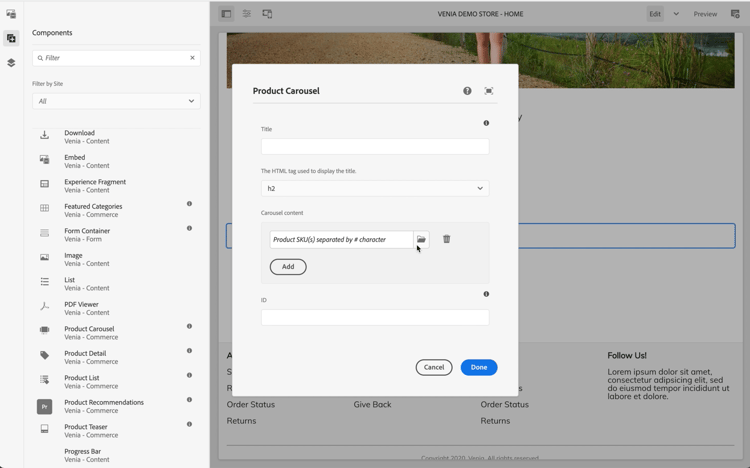750x468 pixels.
Task: Expand the mode chevron next to Edit
Action: point(676,14)
